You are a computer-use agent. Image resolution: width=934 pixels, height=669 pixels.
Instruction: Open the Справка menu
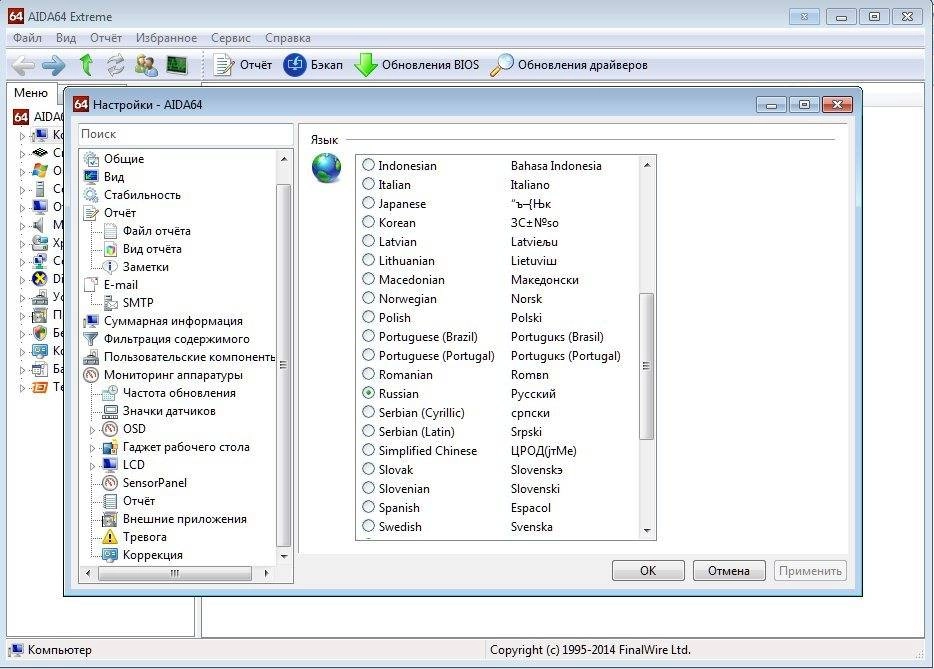pos(288,38)
